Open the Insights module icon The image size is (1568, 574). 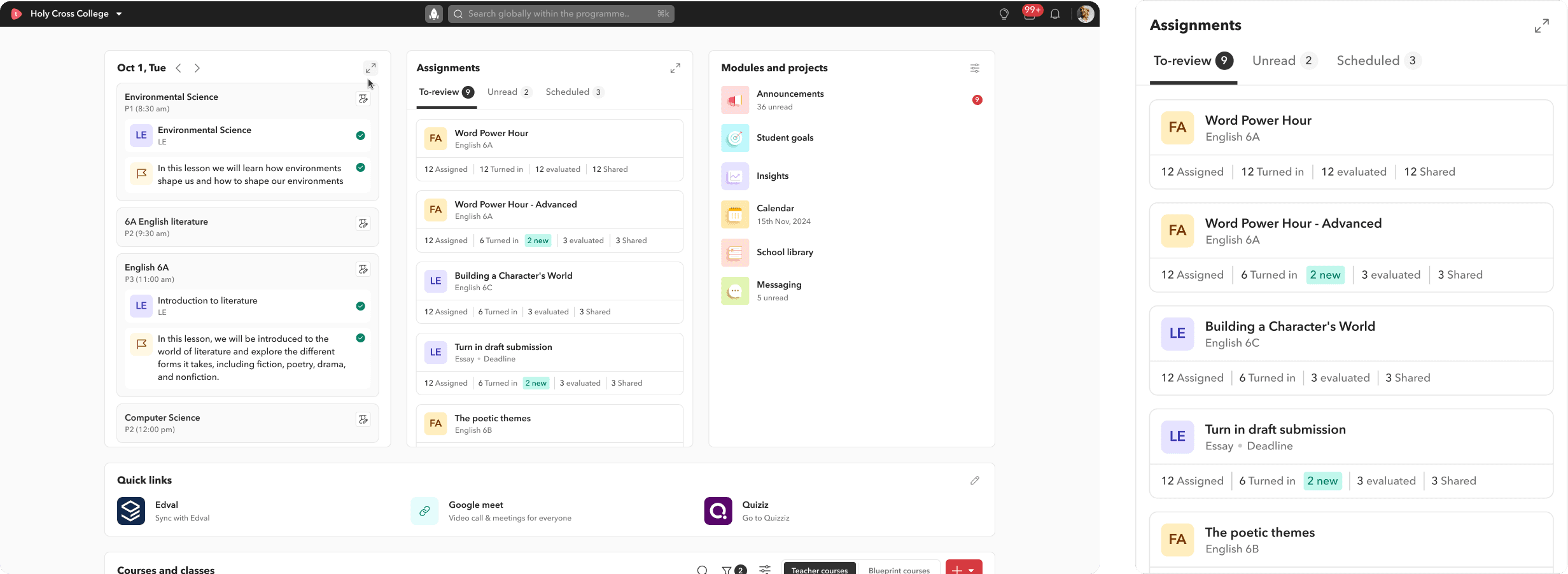(x=735, y=176)
